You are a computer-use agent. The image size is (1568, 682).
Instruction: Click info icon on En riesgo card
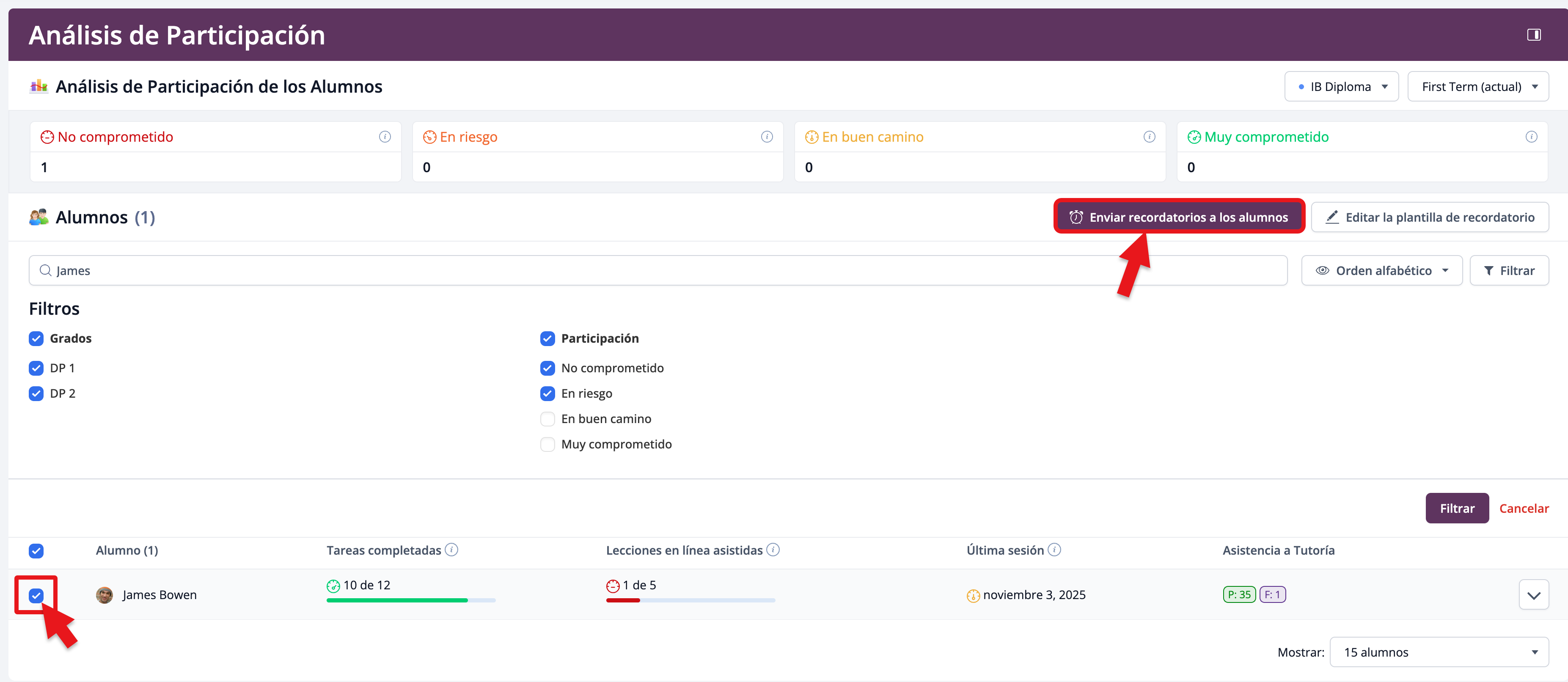tap(766, 136)
